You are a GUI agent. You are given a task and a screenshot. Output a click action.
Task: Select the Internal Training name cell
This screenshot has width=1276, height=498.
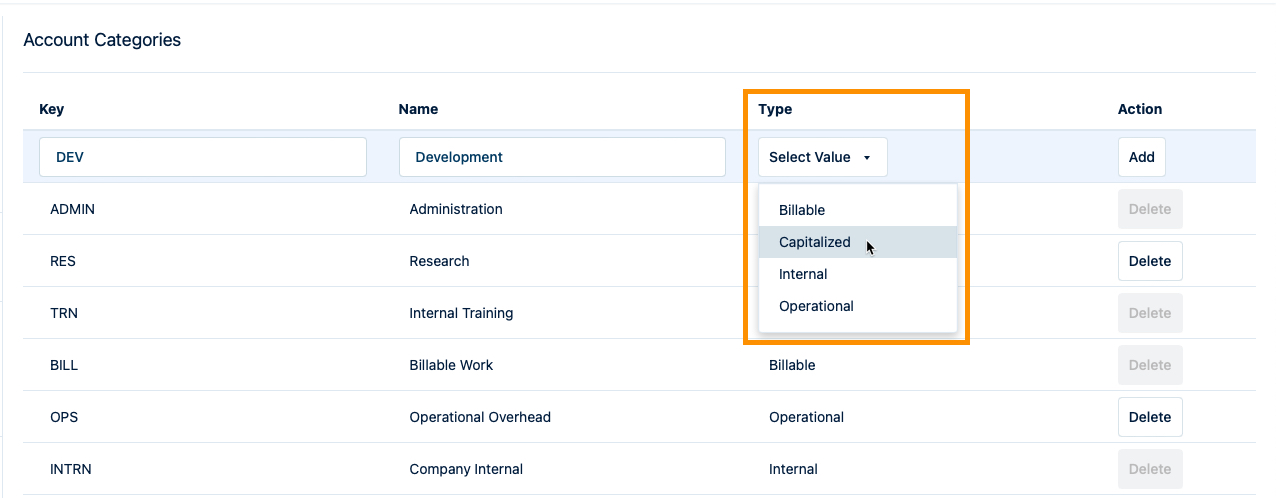[461, 313]
